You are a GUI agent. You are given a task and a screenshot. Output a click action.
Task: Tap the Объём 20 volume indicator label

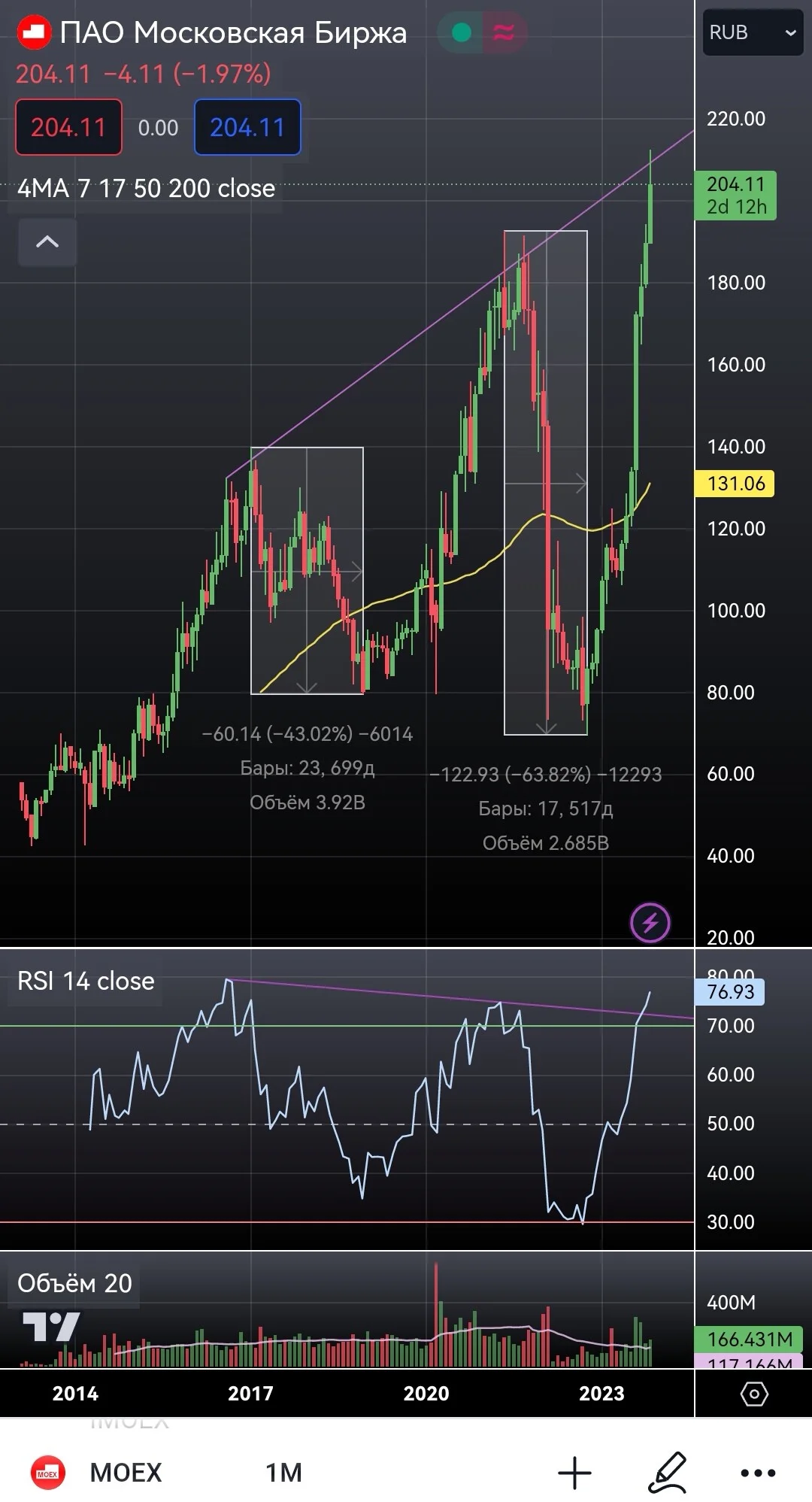pyautogui.click(x=74, y=1283)
